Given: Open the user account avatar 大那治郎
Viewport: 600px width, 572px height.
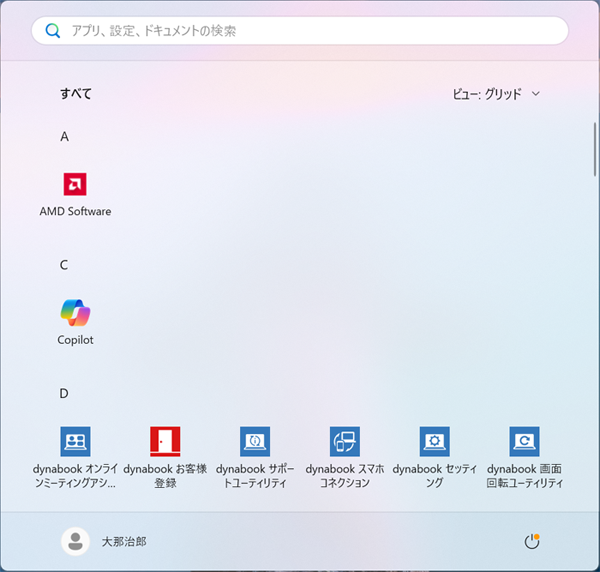Looking at the screenshot, I should (x=75, y=541).
